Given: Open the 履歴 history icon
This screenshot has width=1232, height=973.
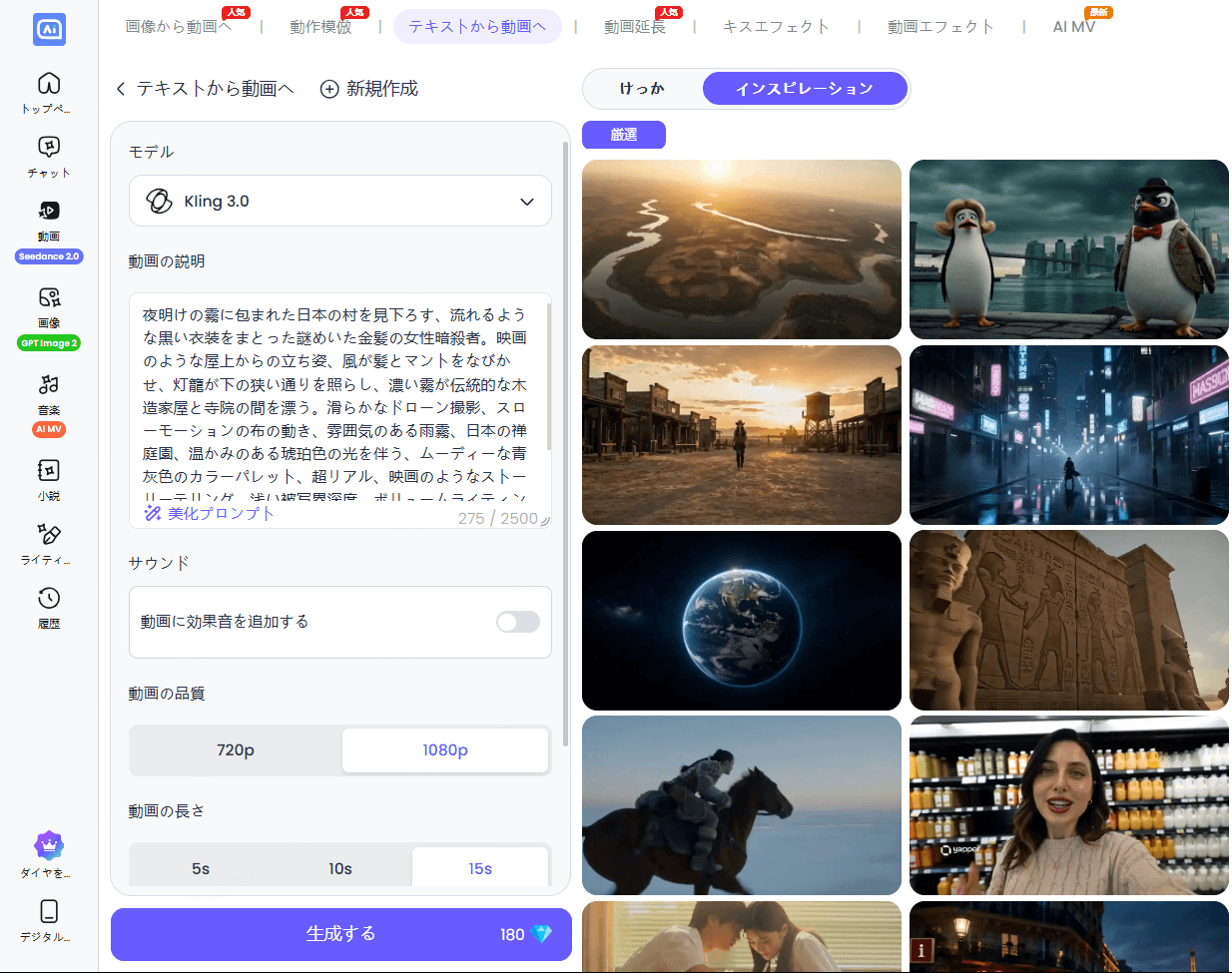Looking at the screenshot, I should [x=49, y=598].
